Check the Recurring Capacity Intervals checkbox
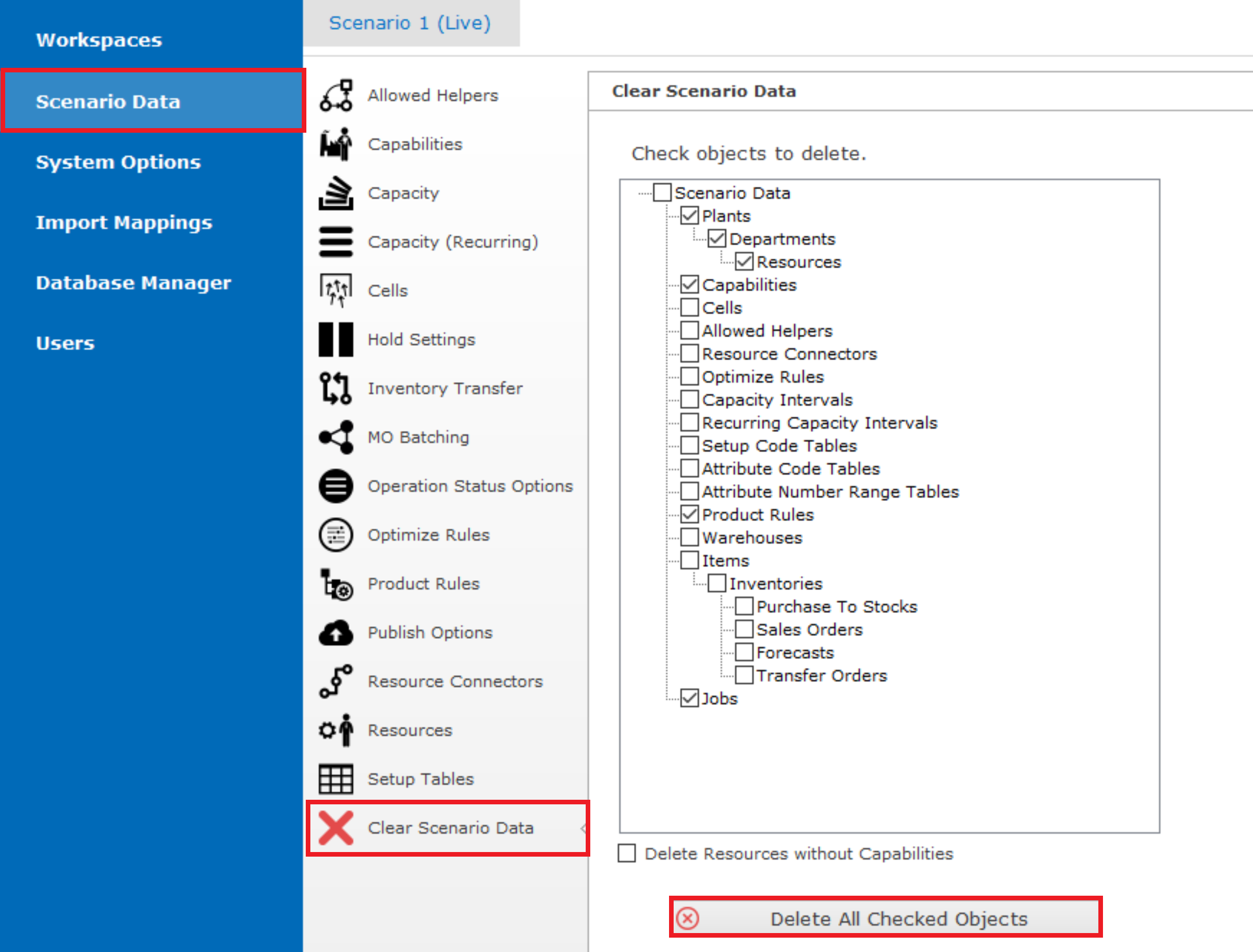The height and width of the screenshot is (952, 1253). (x=690, y=422)
